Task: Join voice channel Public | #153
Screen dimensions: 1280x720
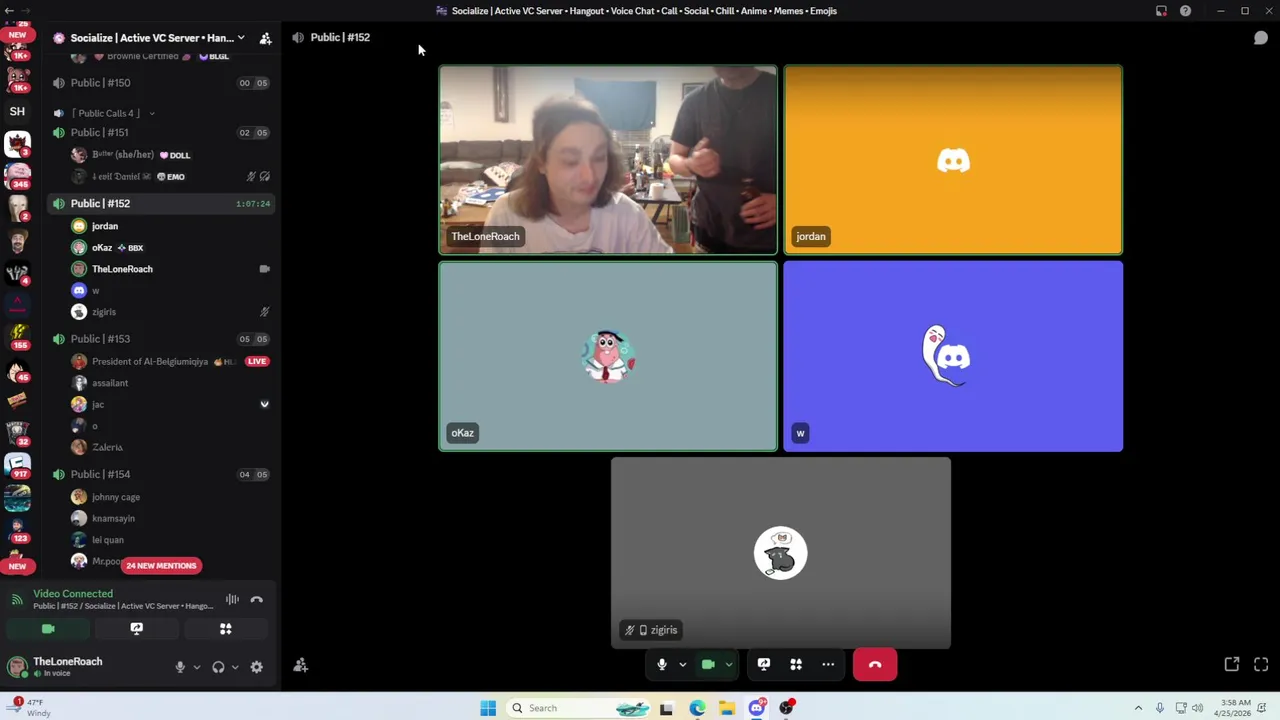Action: pos(161,339)
